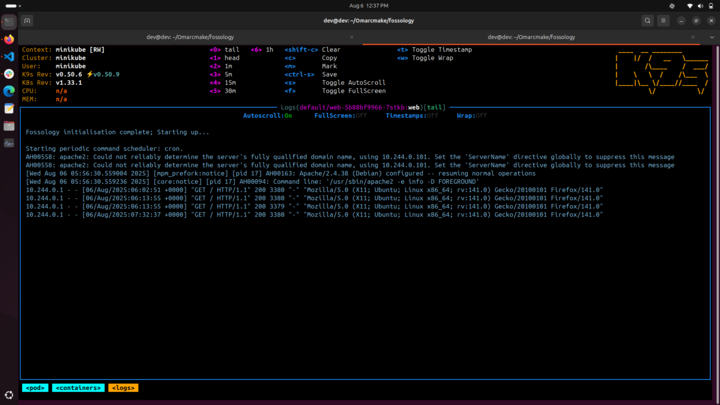
Task: Close the second terminal tab
Action: pos(693,37)
